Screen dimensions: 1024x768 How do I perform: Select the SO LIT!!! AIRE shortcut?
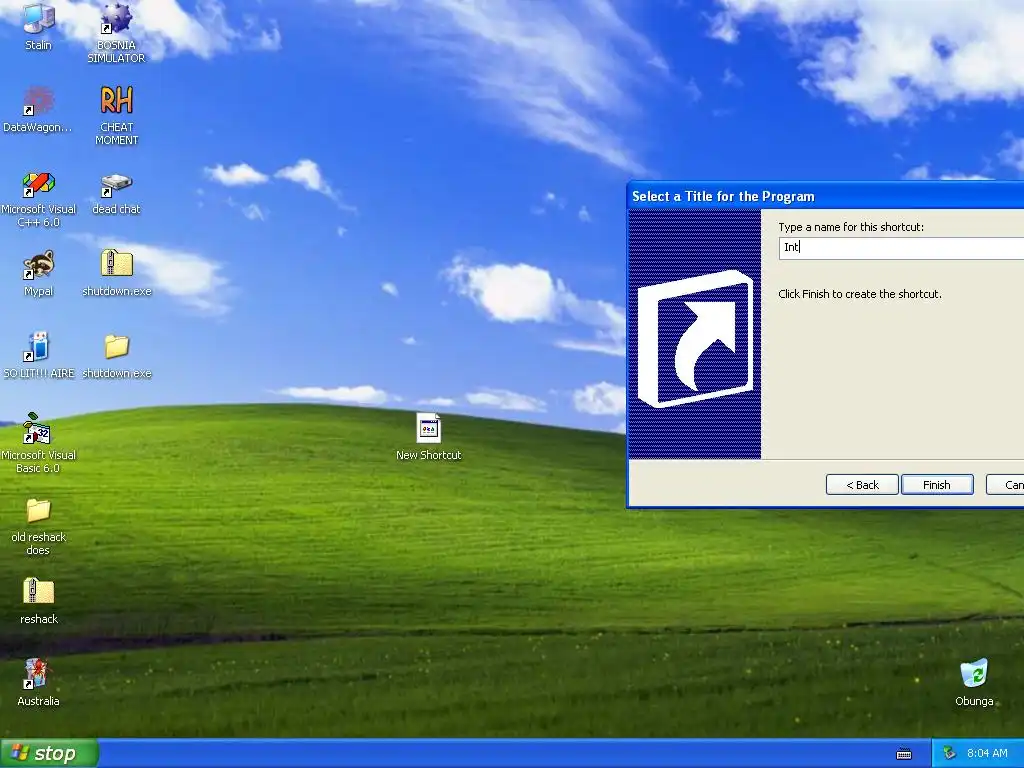point(39,347)
